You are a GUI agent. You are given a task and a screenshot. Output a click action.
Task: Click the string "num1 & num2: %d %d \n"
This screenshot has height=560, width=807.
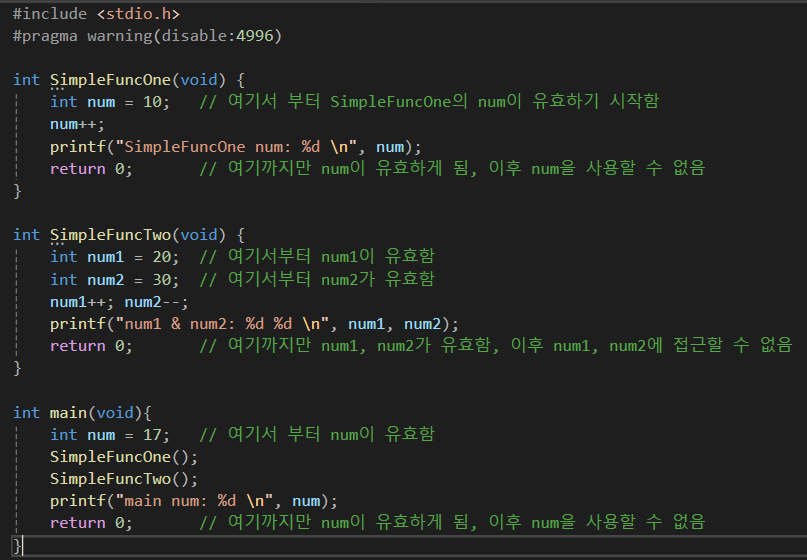pos(222,324)
